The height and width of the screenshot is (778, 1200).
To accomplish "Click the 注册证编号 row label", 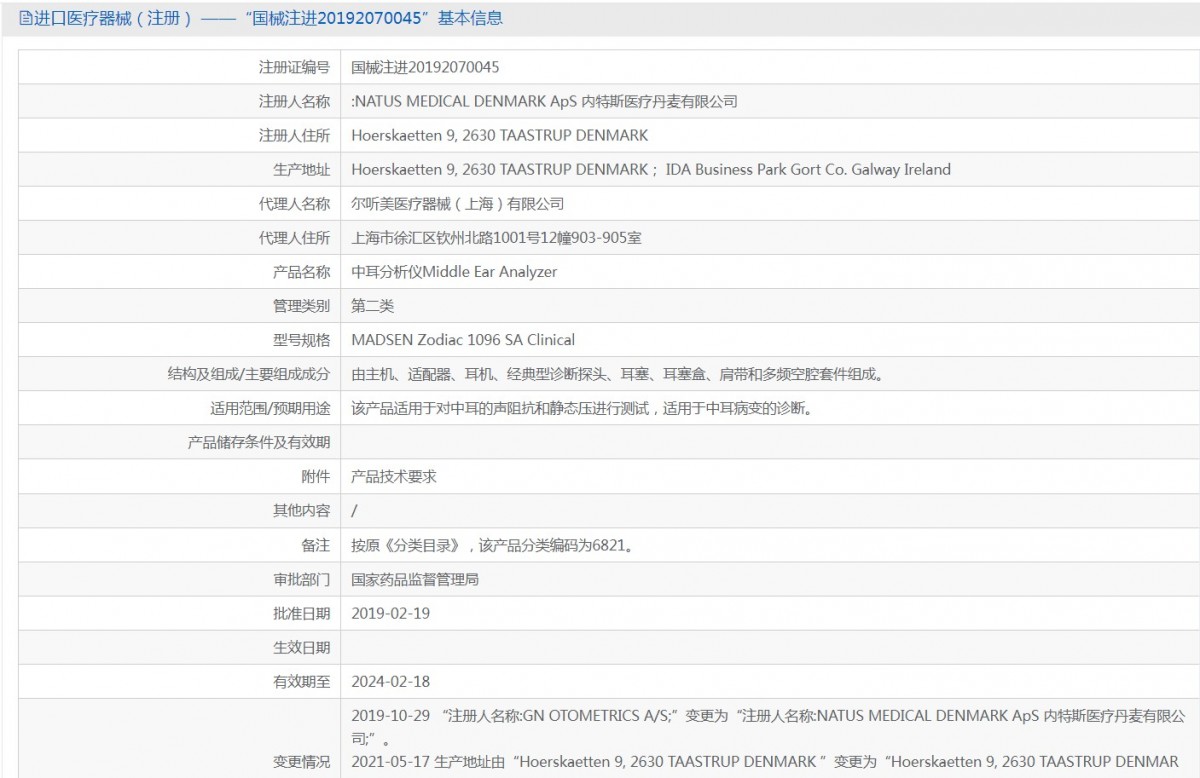I will click(x=294, y=67).
